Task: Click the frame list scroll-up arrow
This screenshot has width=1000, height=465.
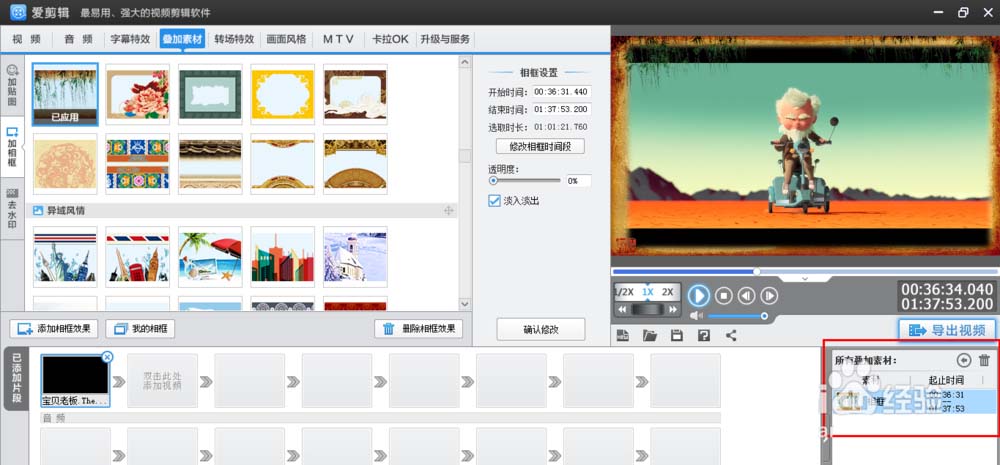Action: click(x=465, y=62)
